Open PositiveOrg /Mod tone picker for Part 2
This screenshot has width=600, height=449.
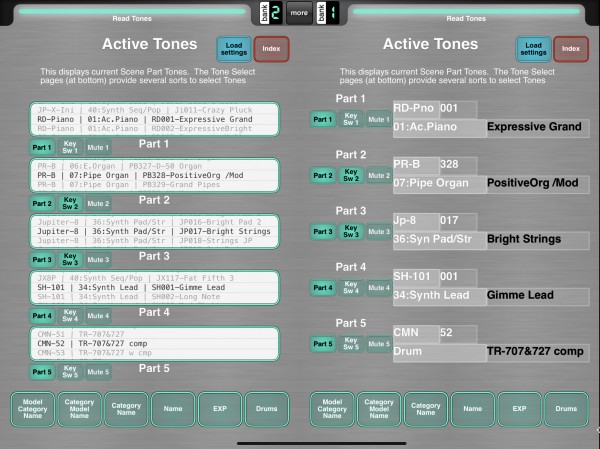coord(155,175)
